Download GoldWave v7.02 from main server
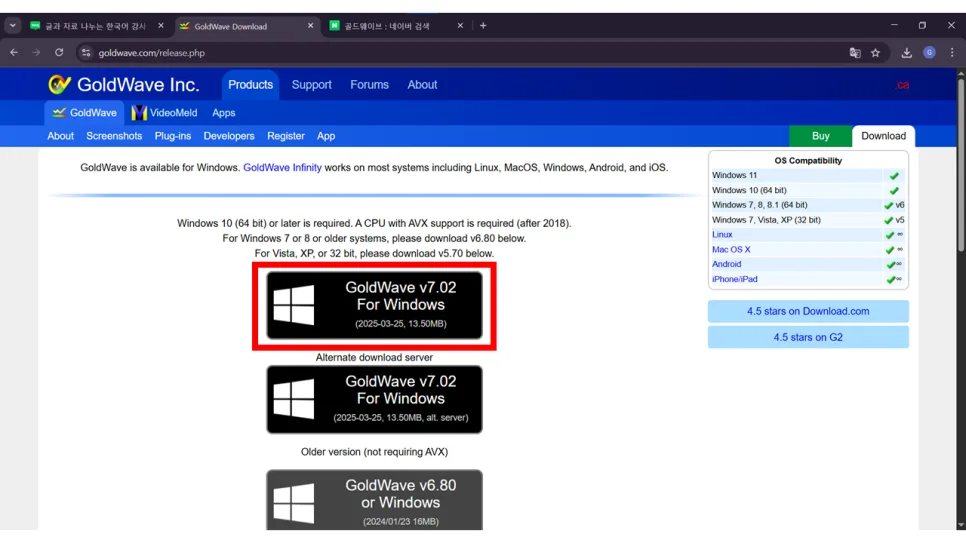Screen dimensions: 966x543 (x=375, y=306)
